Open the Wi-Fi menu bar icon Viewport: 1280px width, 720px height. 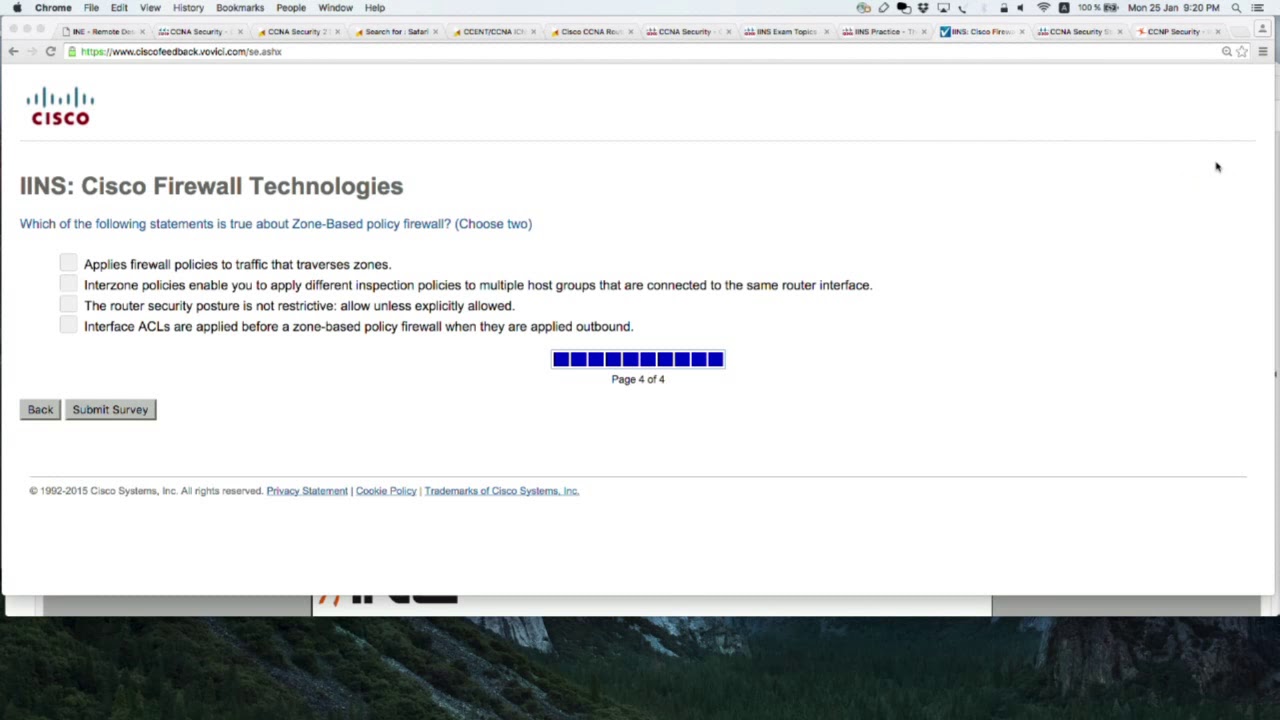pyautogui.click(x=1043, y=8)
